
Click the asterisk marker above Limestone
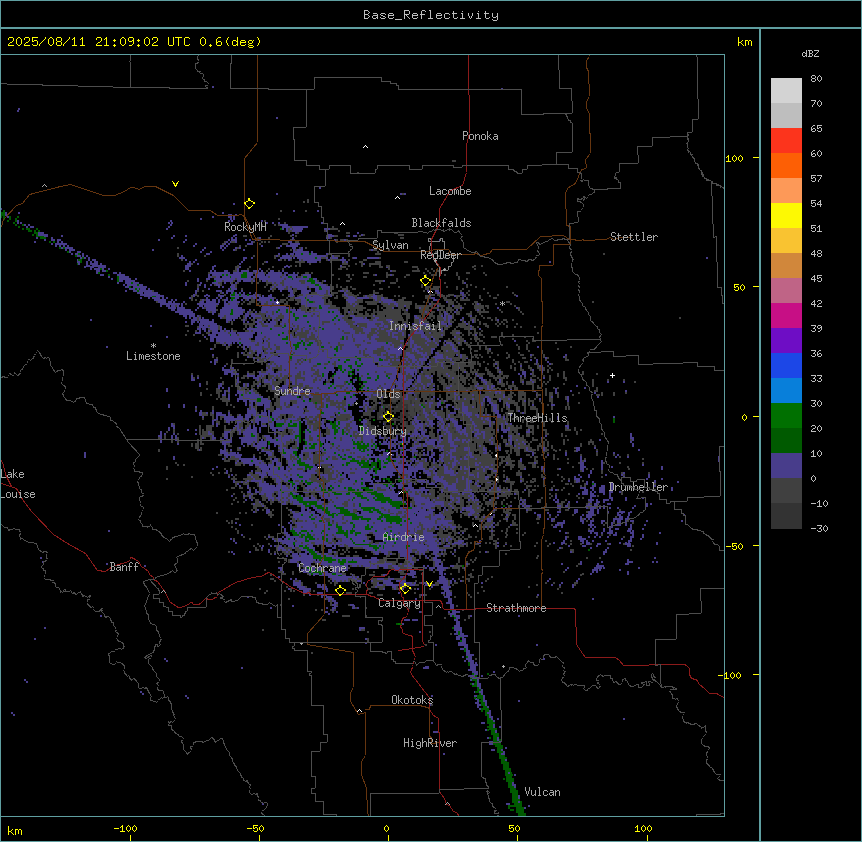(x=153, y=346)
